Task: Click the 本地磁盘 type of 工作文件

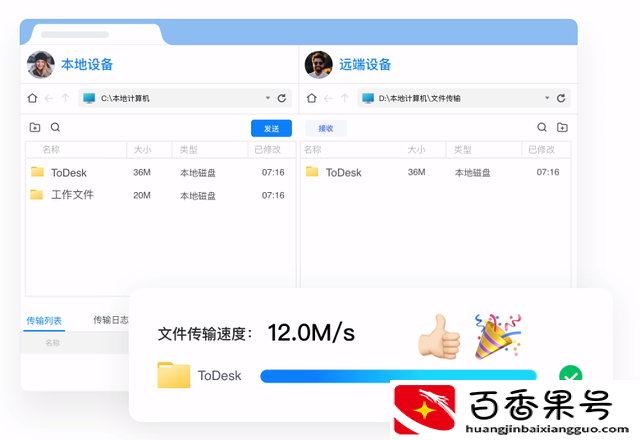Action: point(198,196)
